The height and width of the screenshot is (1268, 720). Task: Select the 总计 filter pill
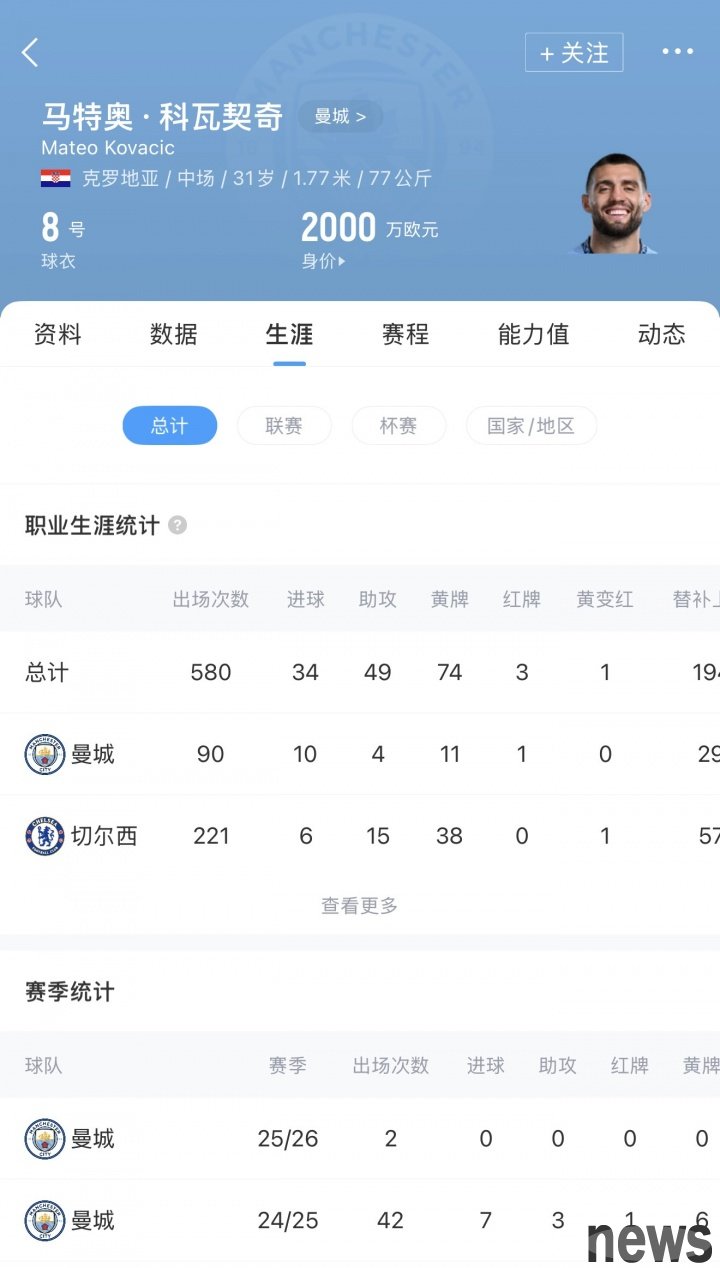(x=169, y=426)
